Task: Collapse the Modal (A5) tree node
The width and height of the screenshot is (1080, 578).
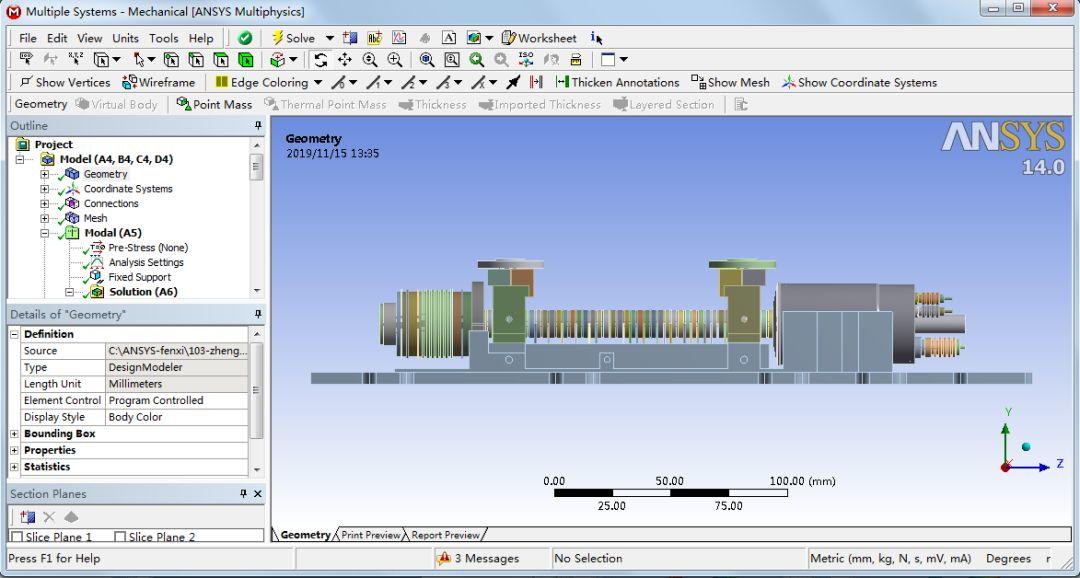Action: (x=45, y=233)
